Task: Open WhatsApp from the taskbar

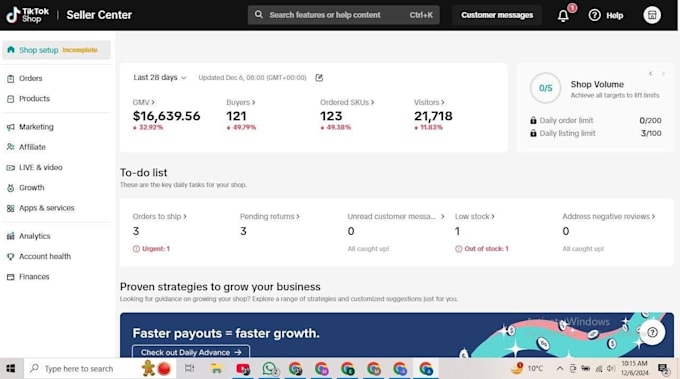Action: tap(269, 369)
